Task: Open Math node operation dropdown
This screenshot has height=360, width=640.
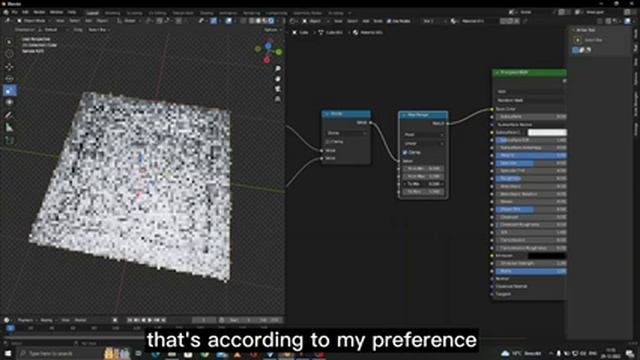Action: (346, 133)
